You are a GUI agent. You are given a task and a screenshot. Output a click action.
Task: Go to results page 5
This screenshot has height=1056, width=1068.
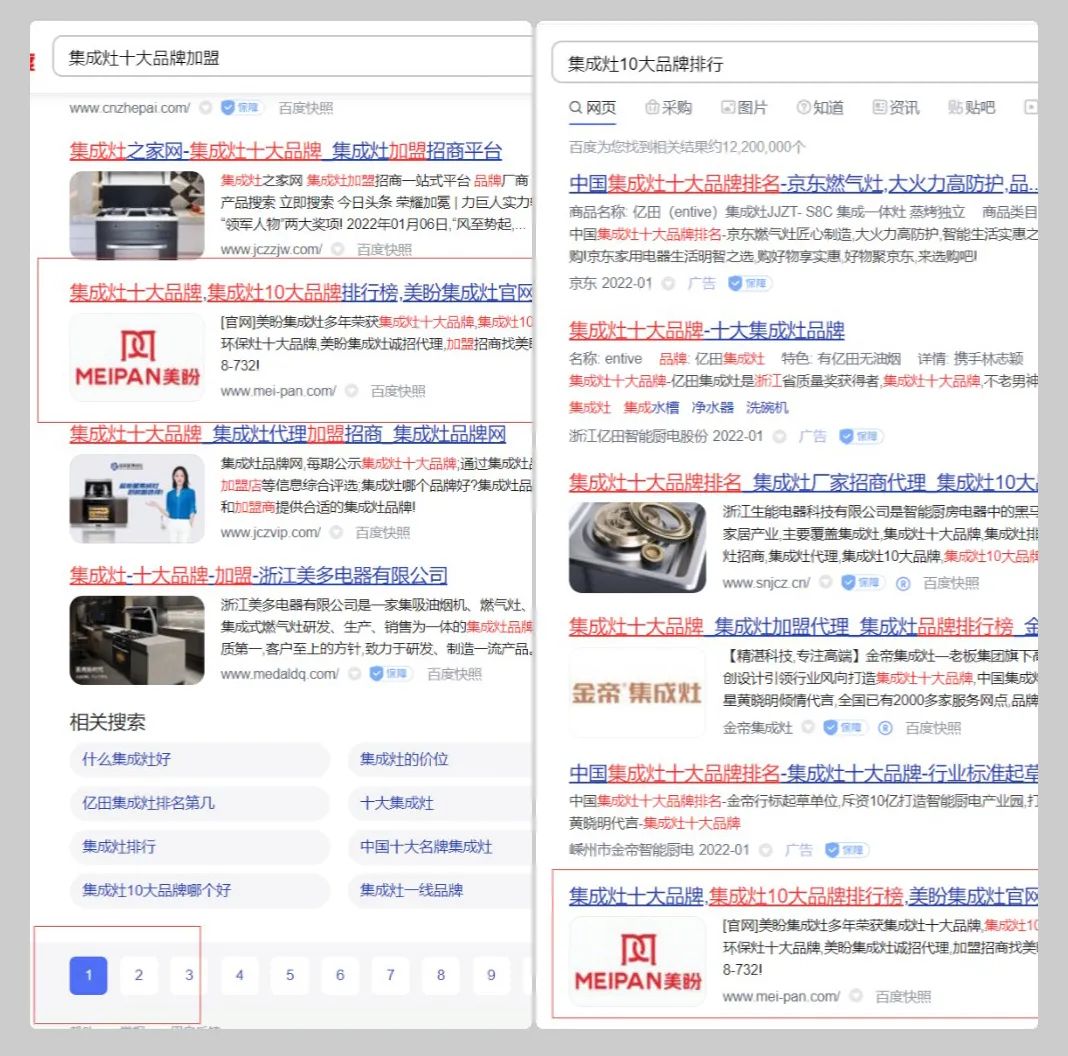click(x=290, y=976)
